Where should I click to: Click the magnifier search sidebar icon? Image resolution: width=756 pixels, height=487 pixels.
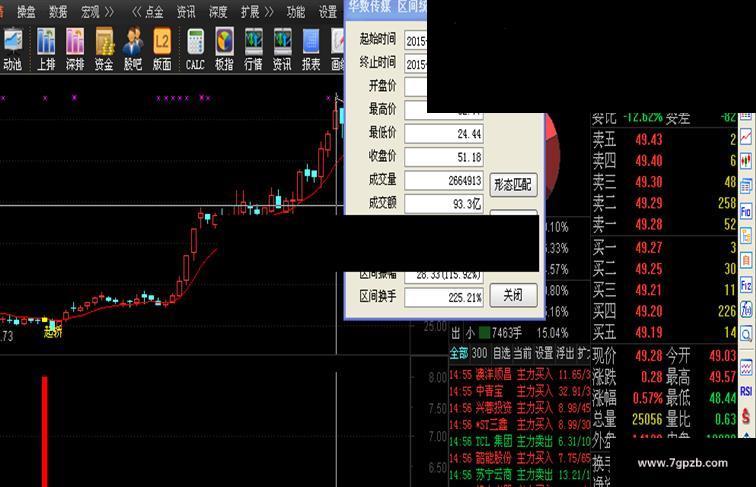pos(746,334)
